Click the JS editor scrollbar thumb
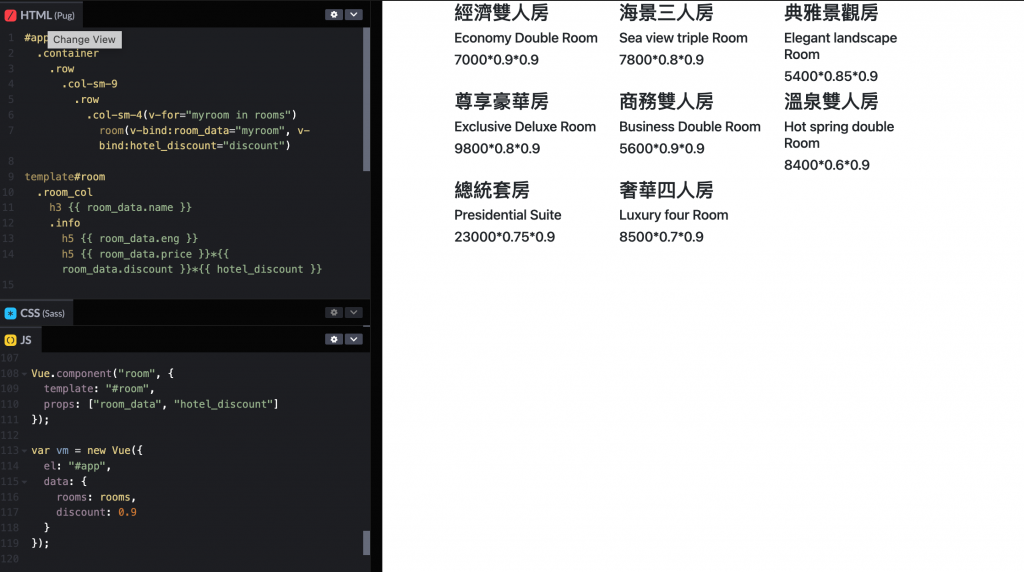The width and height of the screenshot is (1024, 572). point(366,543)
